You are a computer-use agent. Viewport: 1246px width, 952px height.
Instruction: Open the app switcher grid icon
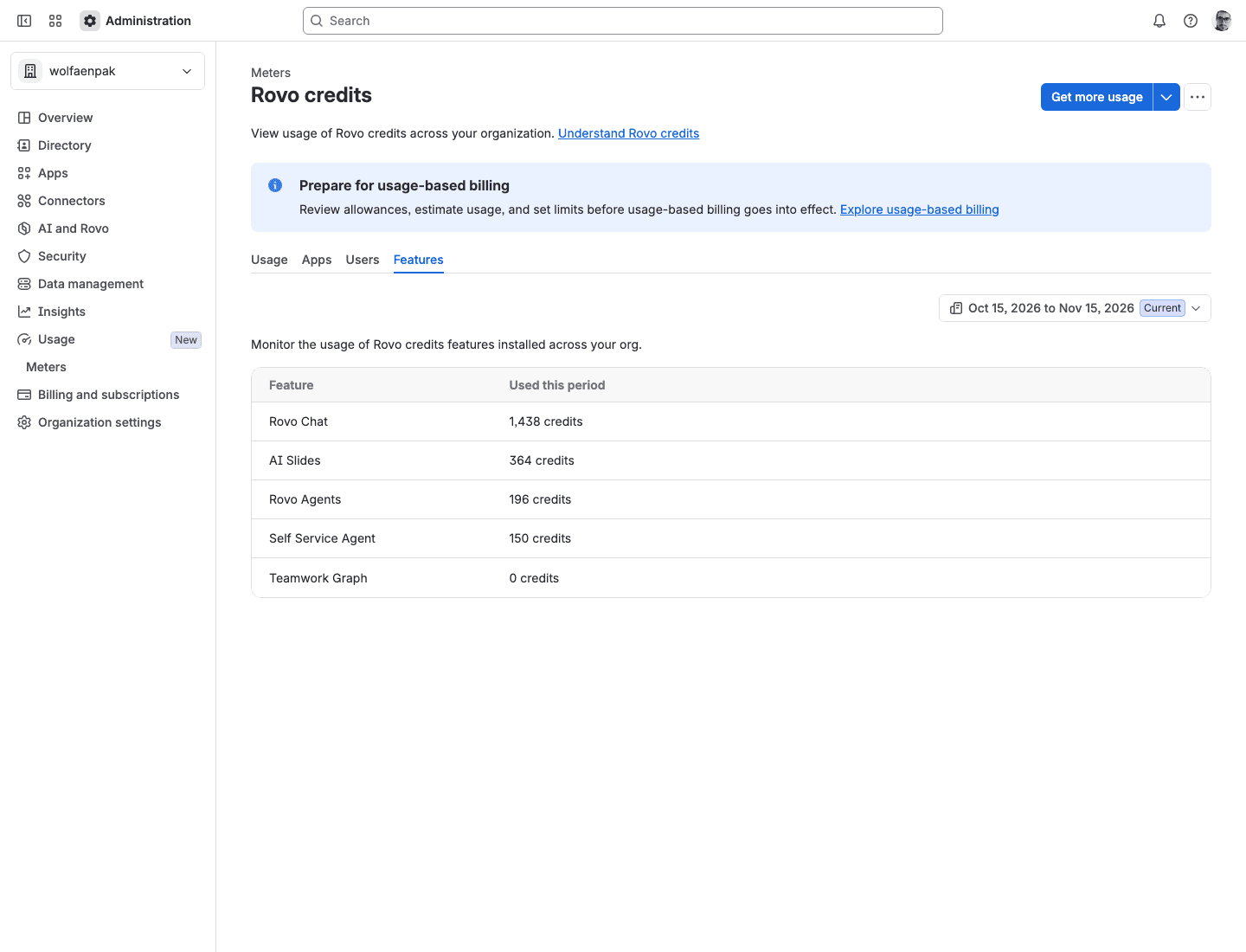point(55,21)
